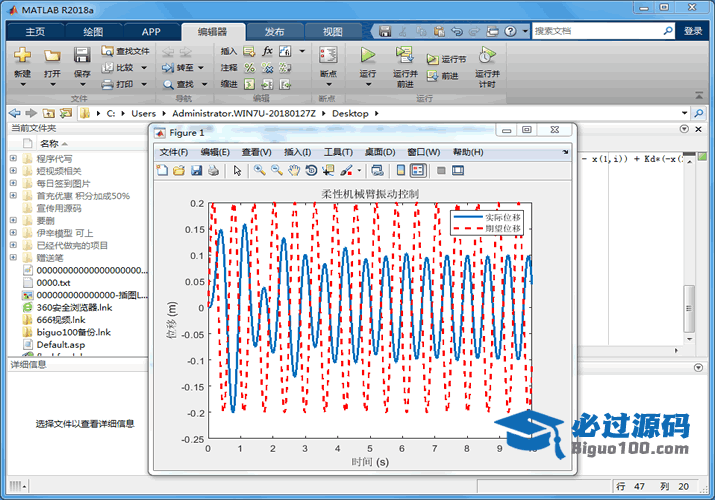Click the help question mark icon
Image resolution: width=715 pixels, height=500 pixels.
click(x=511, y=31)
